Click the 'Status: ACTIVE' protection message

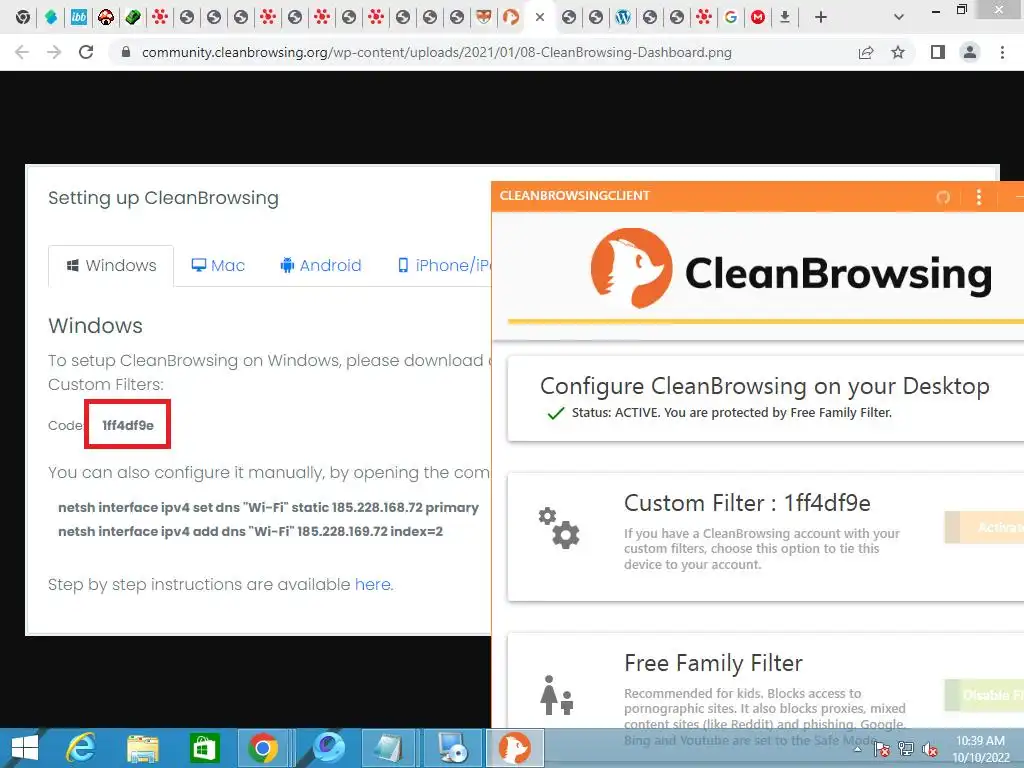click(x=731, y=413)
